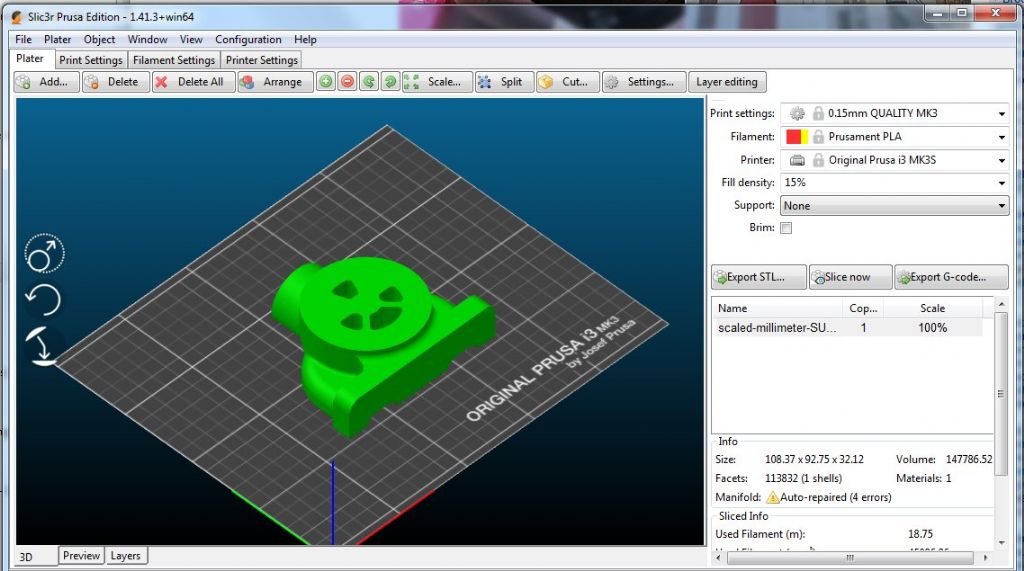Enable the Brim checkbox

pyautogui.click(x=786, y=228)
